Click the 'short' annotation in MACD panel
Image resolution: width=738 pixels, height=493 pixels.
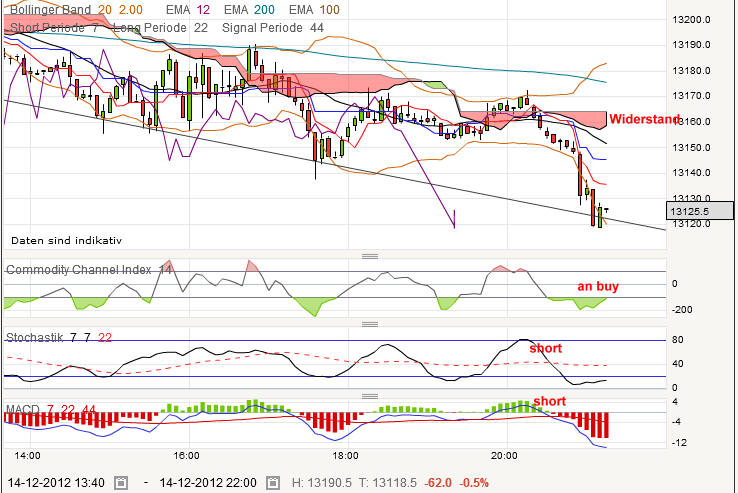[x=549, y=401]
